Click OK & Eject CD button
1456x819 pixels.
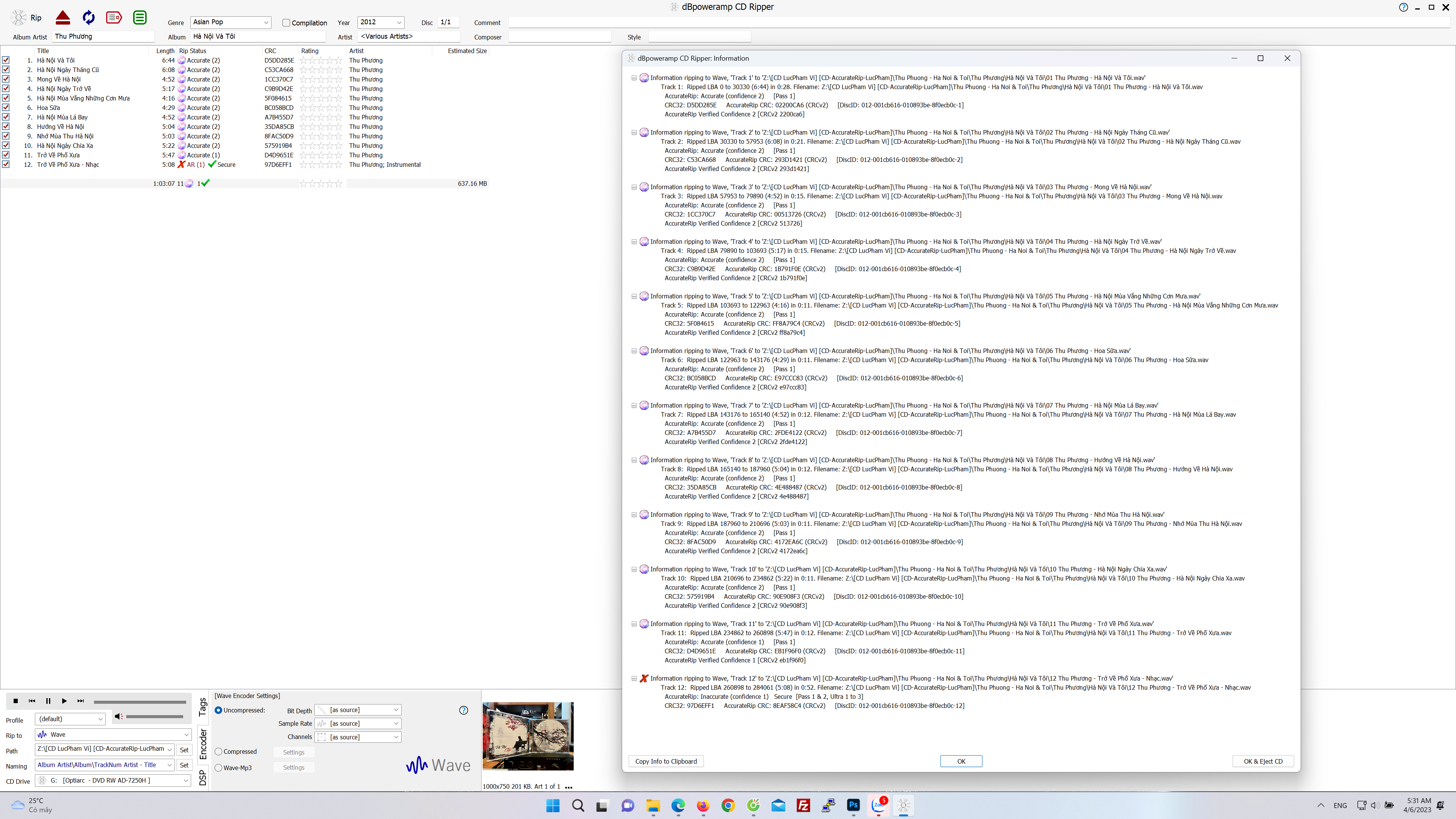coord(1263,761)
